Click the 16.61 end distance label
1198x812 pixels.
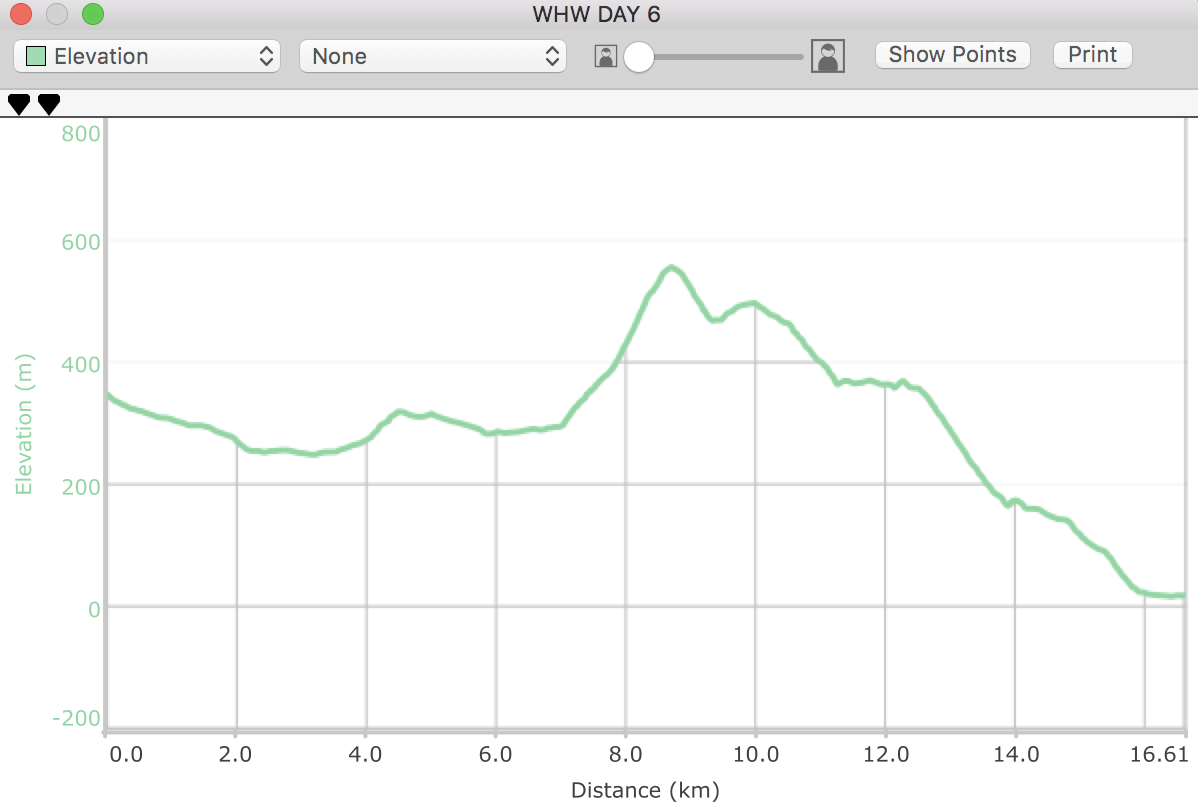[x=1165, y=754]
